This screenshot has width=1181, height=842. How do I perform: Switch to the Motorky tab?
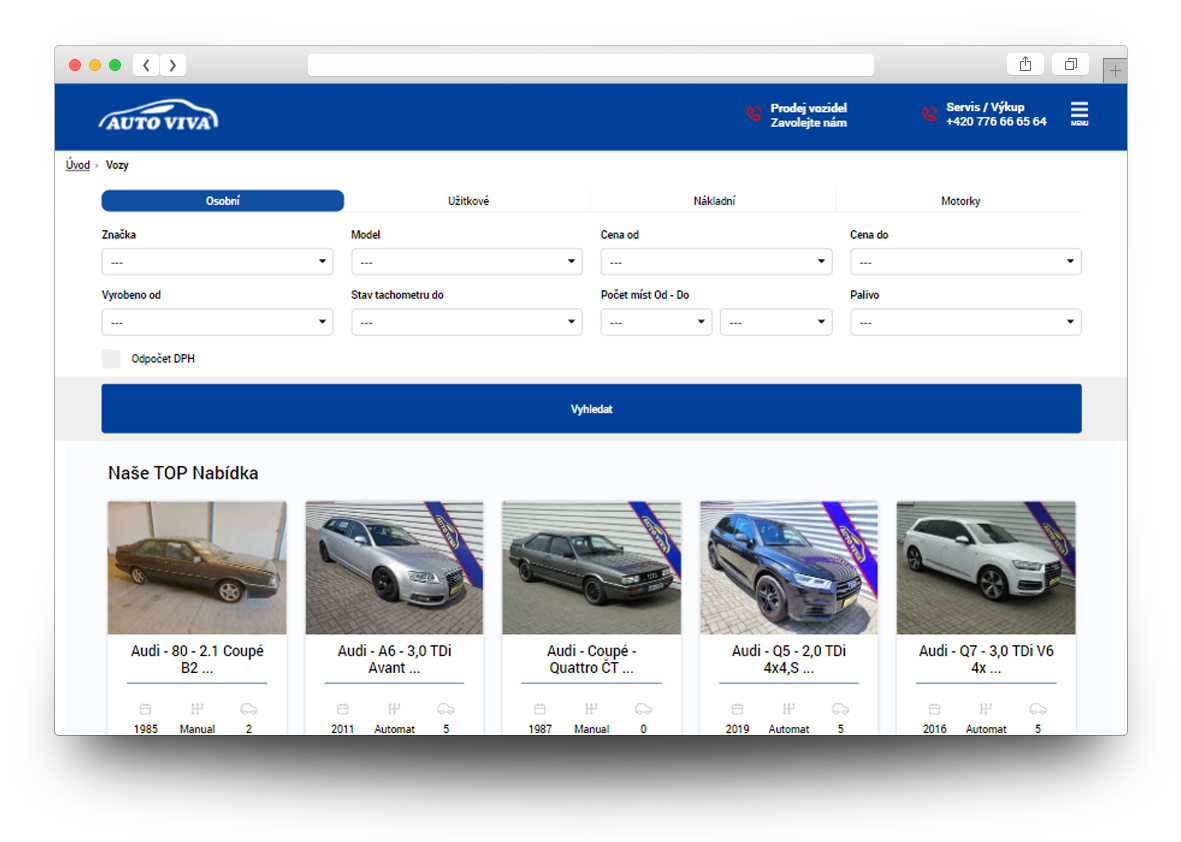(x=960, y=201)
